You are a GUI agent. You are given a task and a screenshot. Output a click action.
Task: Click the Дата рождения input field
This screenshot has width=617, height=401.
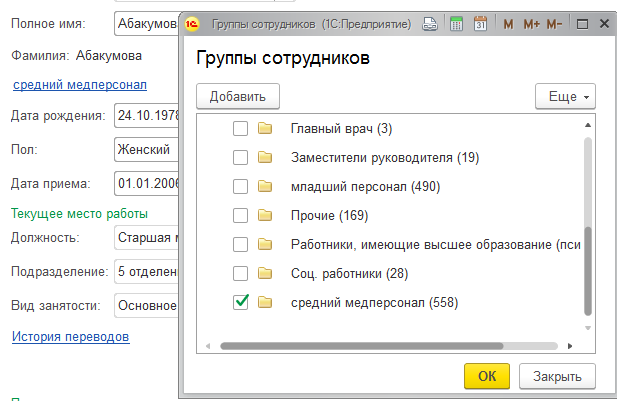click(x=146, y=115)
